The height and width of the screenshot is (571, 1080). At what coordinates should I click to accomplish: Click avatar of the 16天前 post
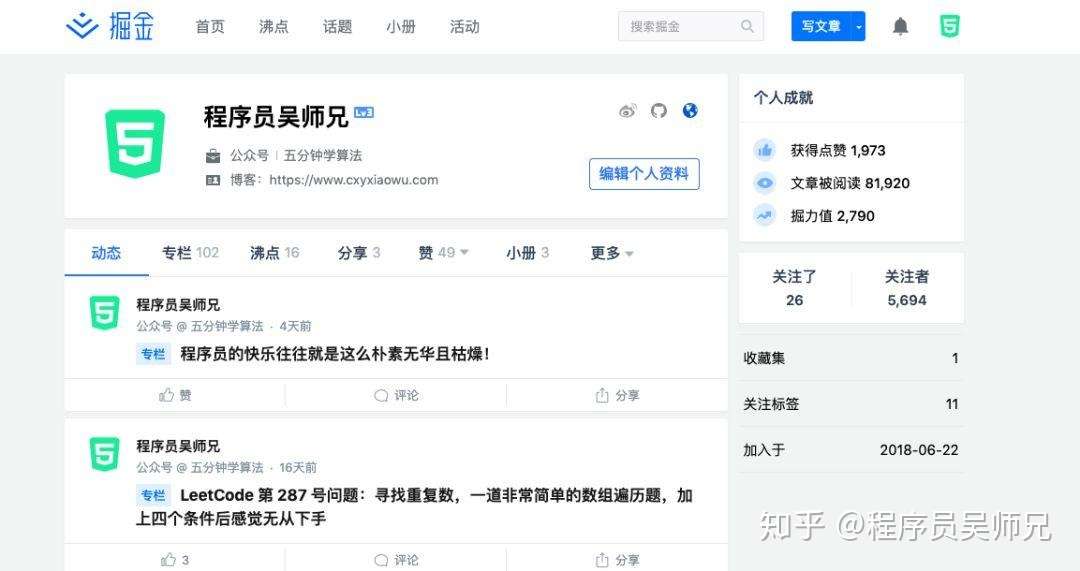point(105,455)
